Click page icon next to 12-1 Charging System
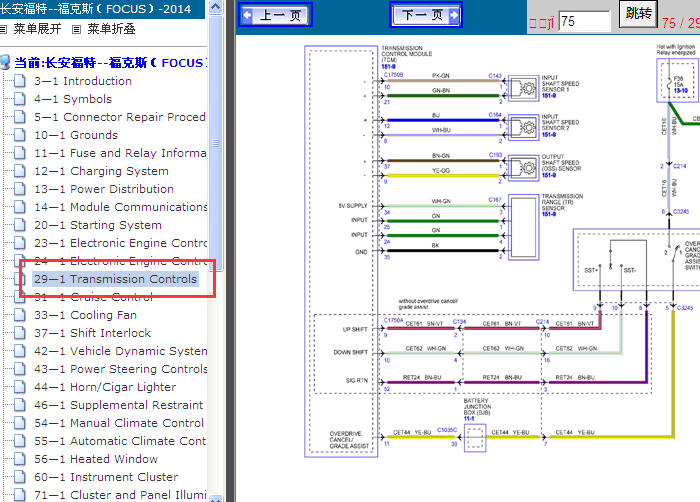Screen dimensions: 700x502 coord(20,171)
